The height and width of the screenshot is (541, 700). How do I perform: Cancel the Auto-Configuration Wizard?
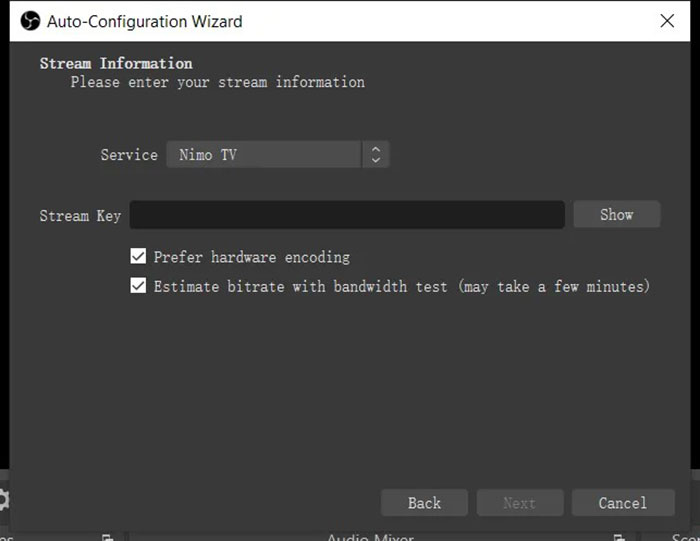pyautogui.click(x=622, y=503)
